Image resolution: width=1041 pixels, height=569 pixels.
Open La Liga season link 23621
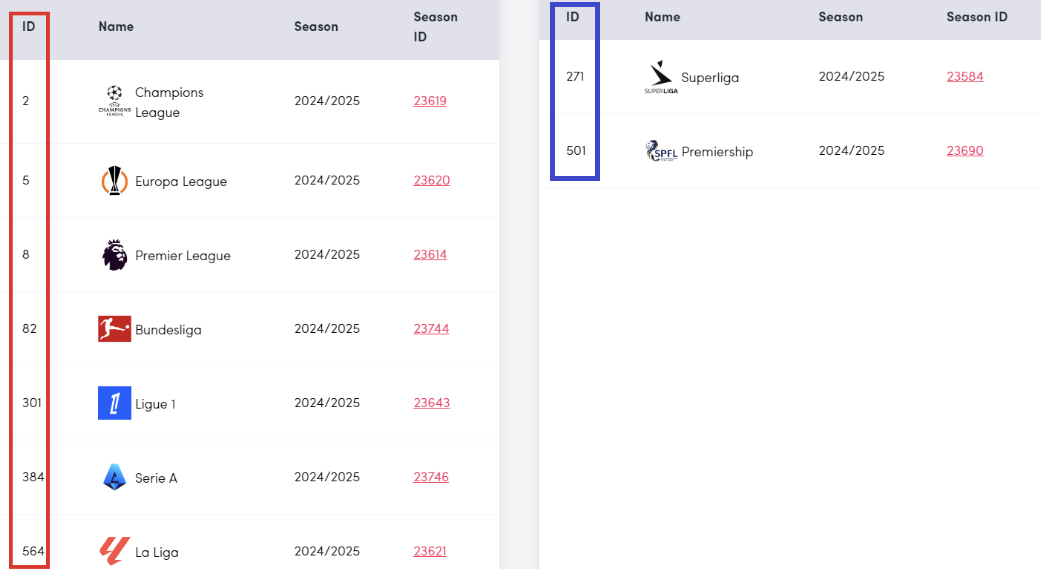tap(430, 551)
